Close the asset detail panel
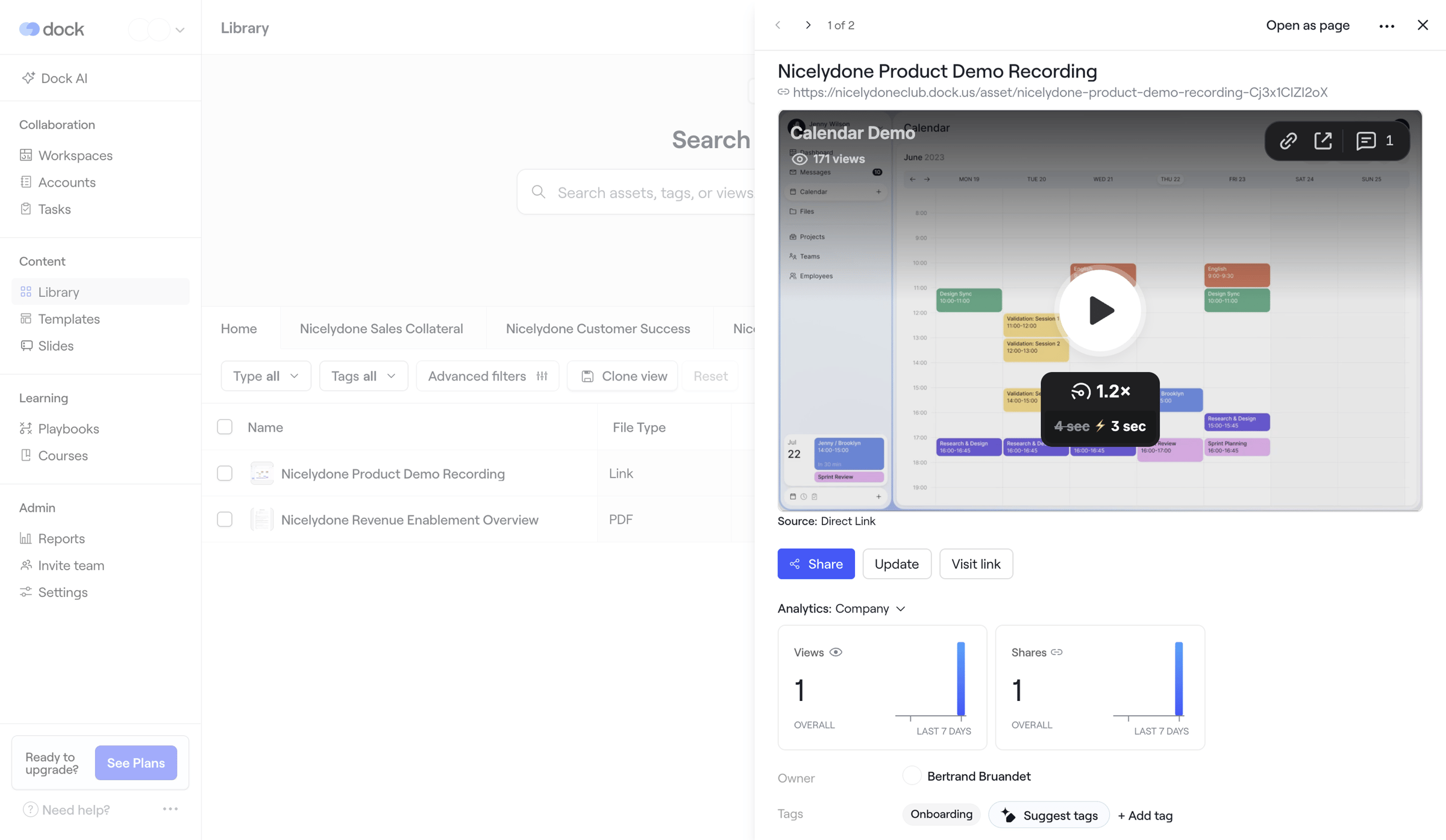The width and height of the screenshot is (1446, 840). click(1423, 25)
